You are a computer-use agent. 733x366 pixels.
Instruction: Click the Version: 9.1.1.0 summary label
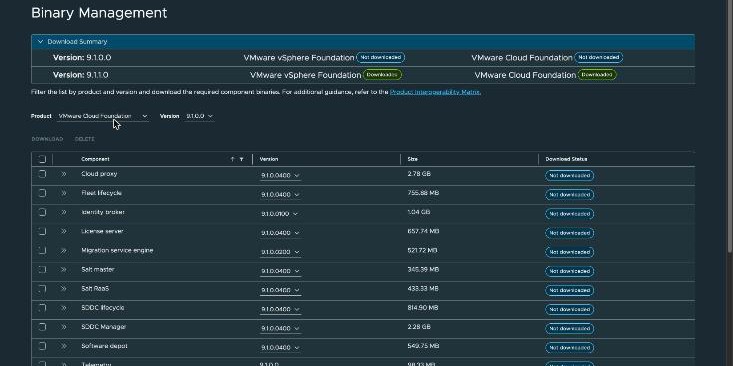[x=81, y=75]
